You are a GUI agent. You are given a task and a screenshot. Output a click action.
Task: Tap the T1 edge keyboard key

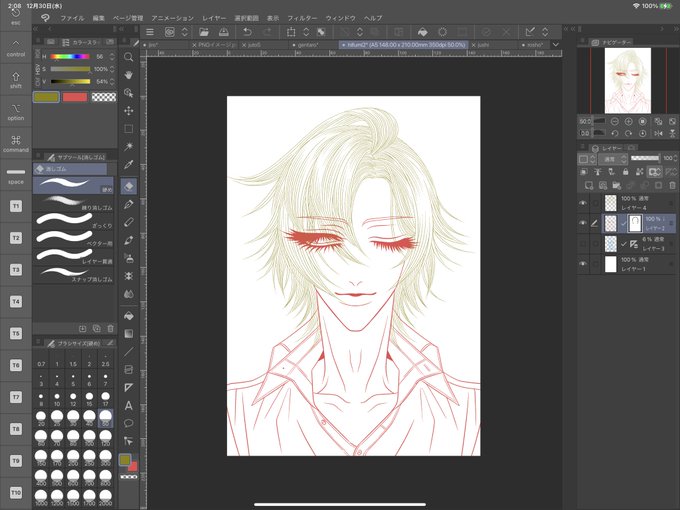(16, 206)
